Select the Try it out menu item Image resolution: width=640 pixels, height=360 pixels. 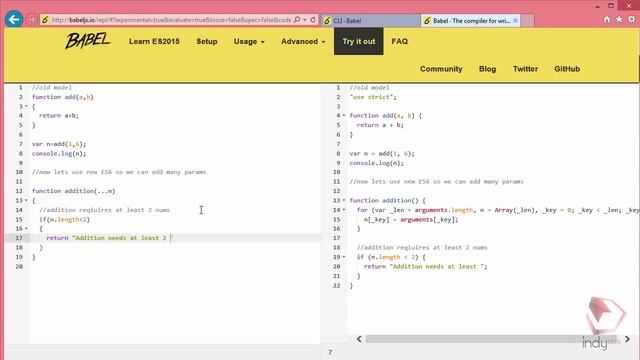coord(359,41)
